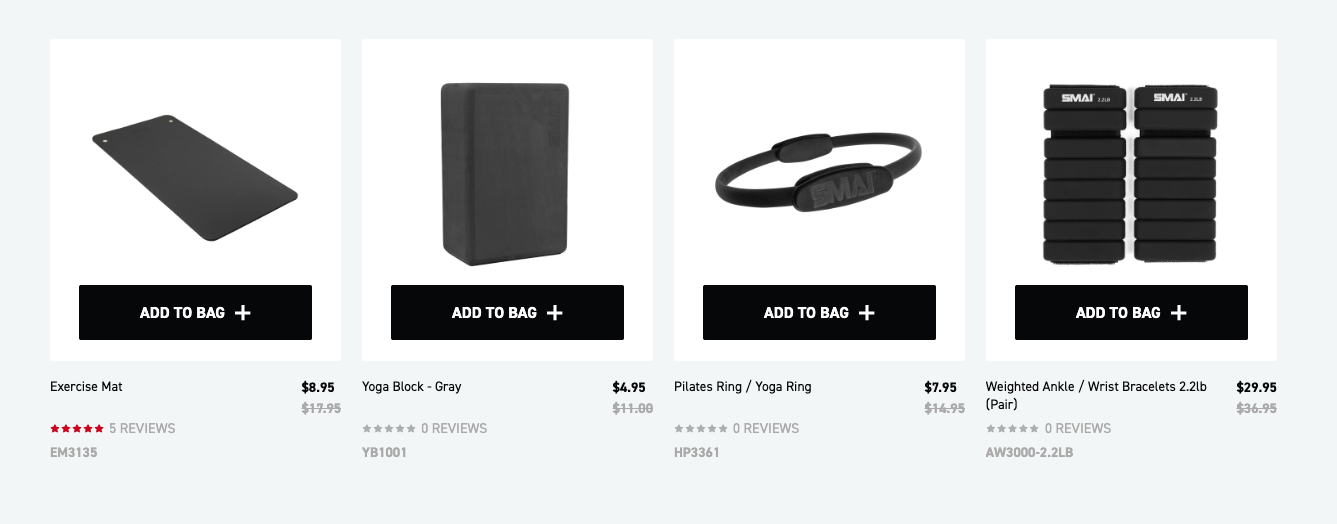Image resolution: width=1337 pixels, height=524 pixels.
Task: Click the red star rating for Exercise Mat
Action: (x=77, y=429)
